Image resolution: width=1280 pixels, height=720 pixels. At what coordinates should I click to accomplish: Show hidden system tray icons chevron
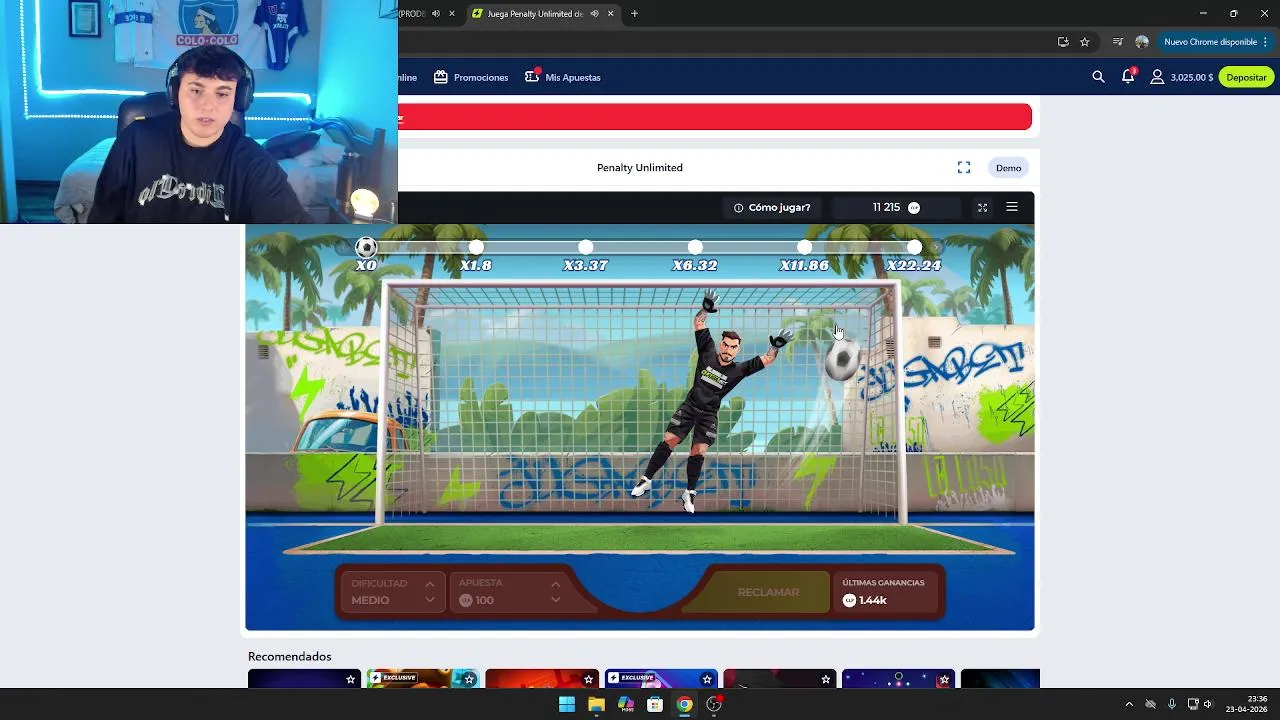point(1129,704)
